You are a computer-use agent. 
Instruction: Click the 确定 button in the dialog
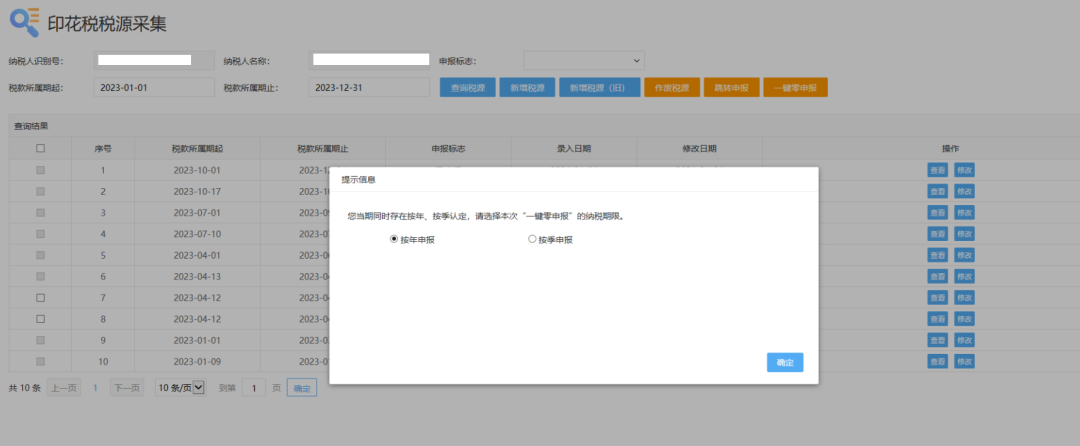785,363
